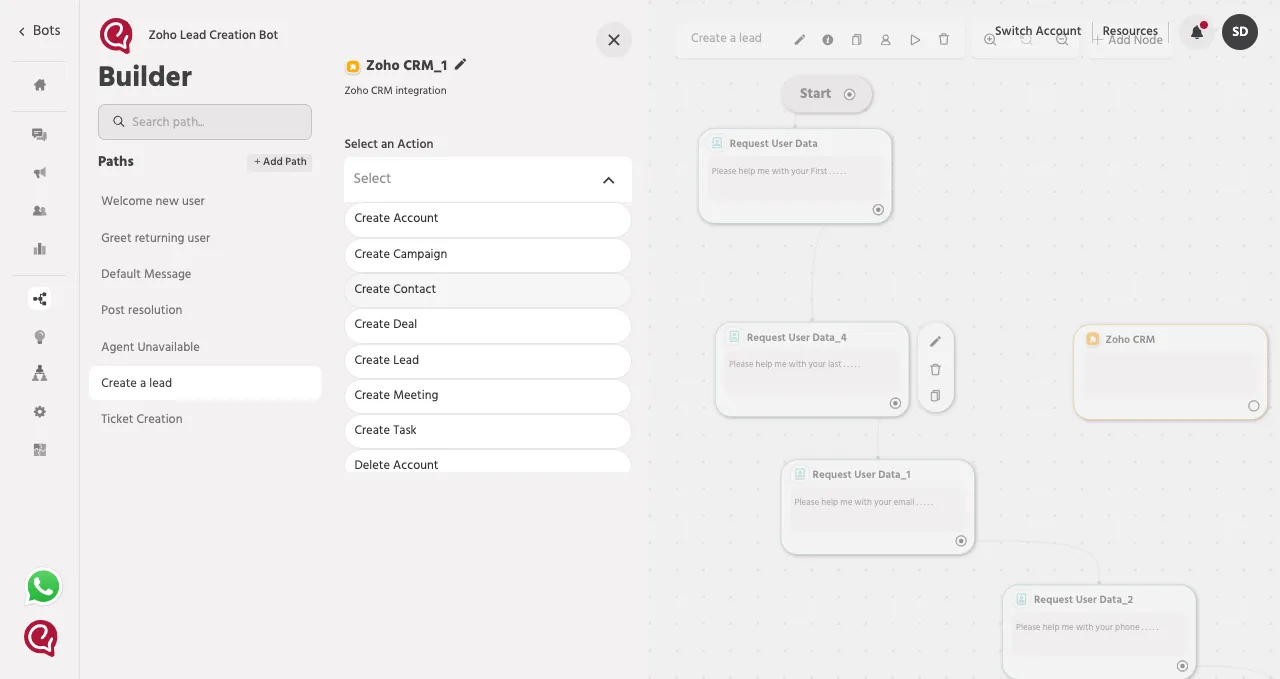The width and height of the screenshot is (1280, 679).
Task: Open Resources
Action: click(x=1130, y=31)
